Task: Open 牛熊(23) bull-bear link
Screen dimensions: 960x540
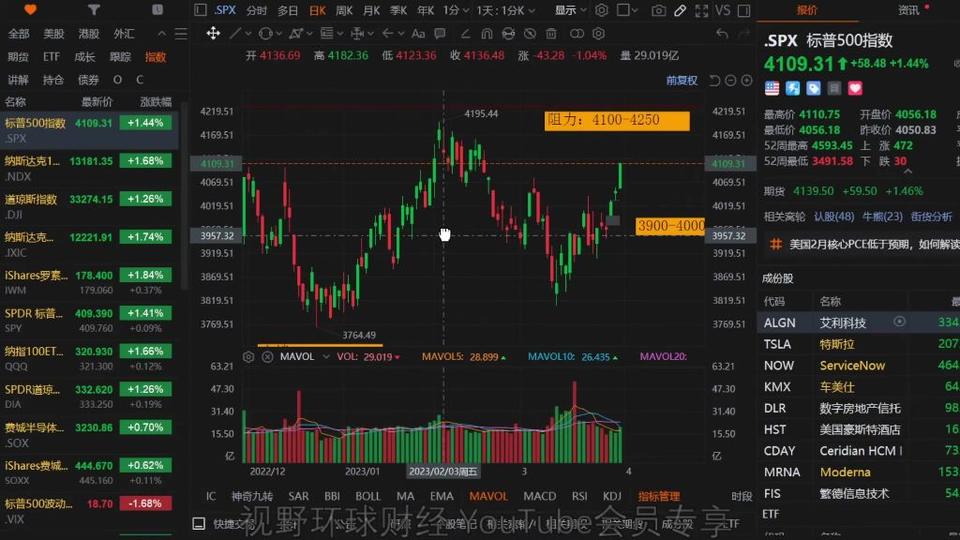Action: pyautogui.click(x=882, y=216)
